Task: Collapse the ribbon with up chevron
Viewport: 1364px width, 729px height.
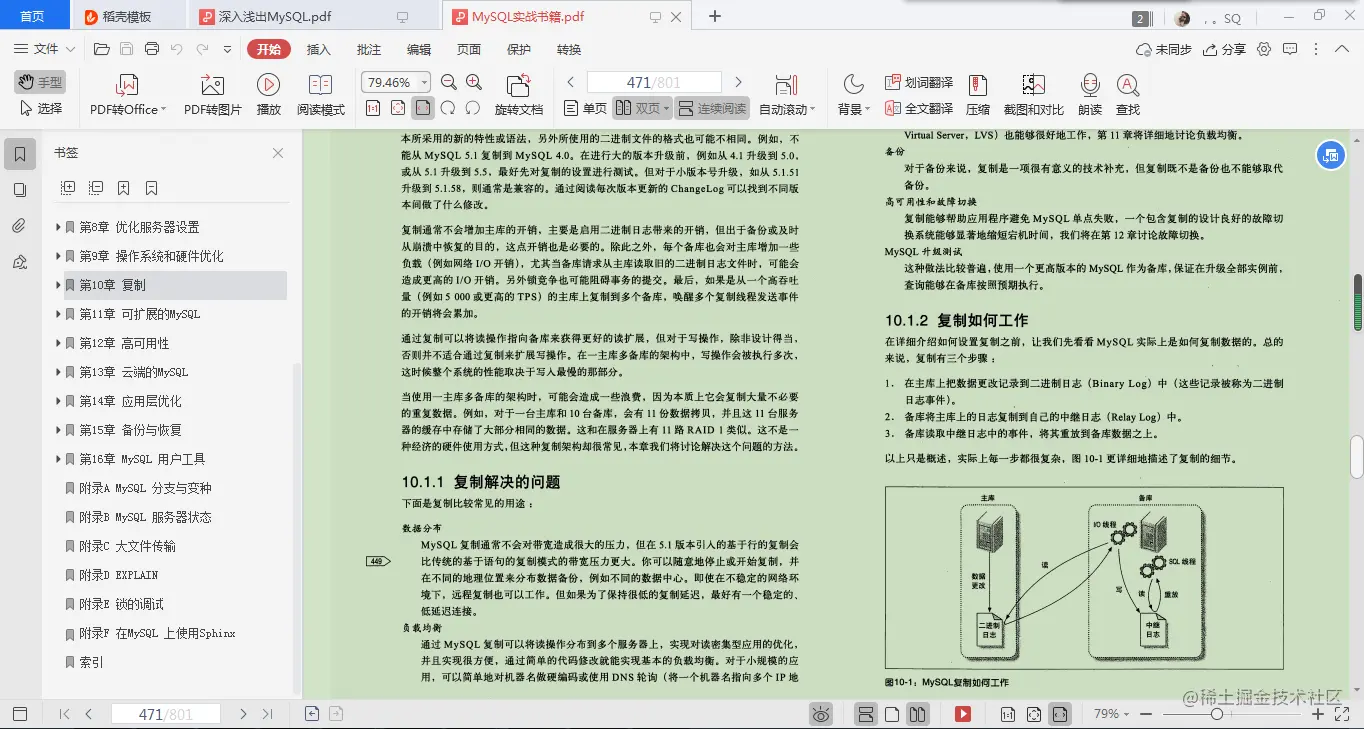Action: [x=1341, y=49]
